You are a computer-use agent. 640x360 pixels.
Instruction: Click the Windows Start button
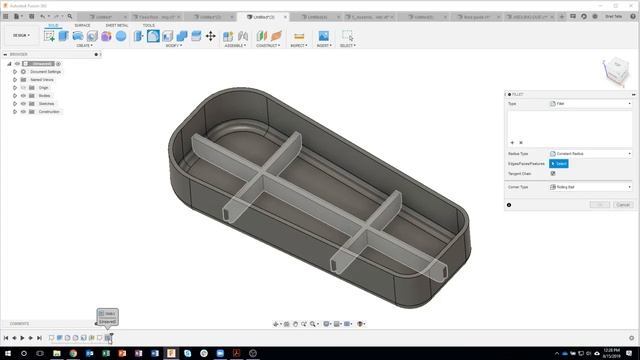pos(8,353)
